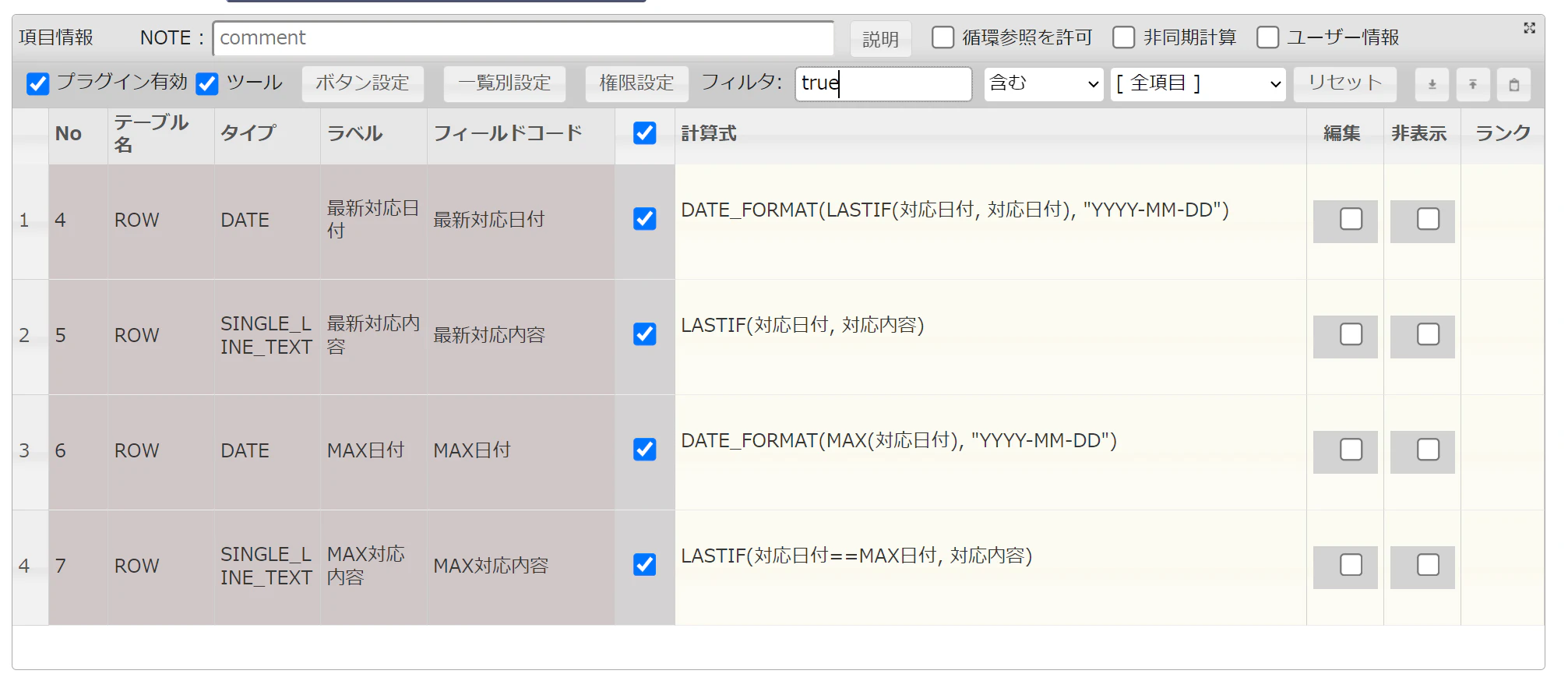This screenshot has width=1568, height=681.
Task: Check the 非表示 box for MAX対応内容 row
Action: [1429, 565]
